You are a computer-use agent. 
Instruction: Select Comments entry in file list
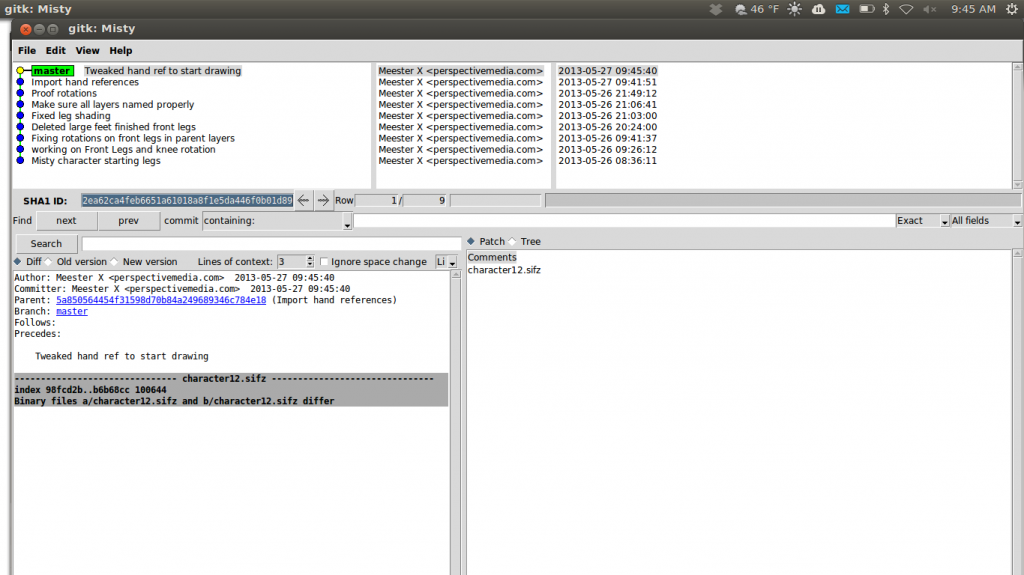click(x=492, y=257)
